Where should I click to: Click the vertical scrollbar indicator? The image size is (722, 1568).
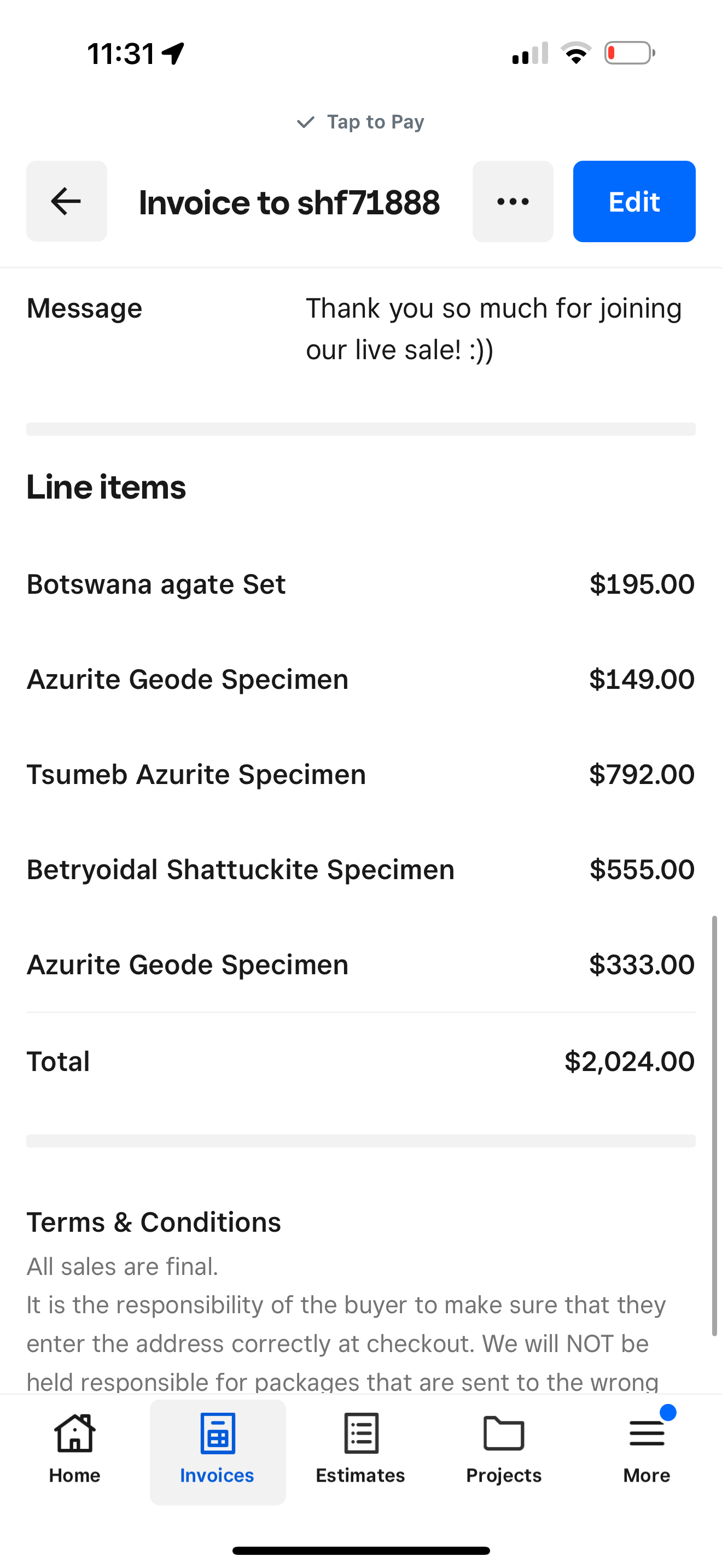tap(715, 1126)
